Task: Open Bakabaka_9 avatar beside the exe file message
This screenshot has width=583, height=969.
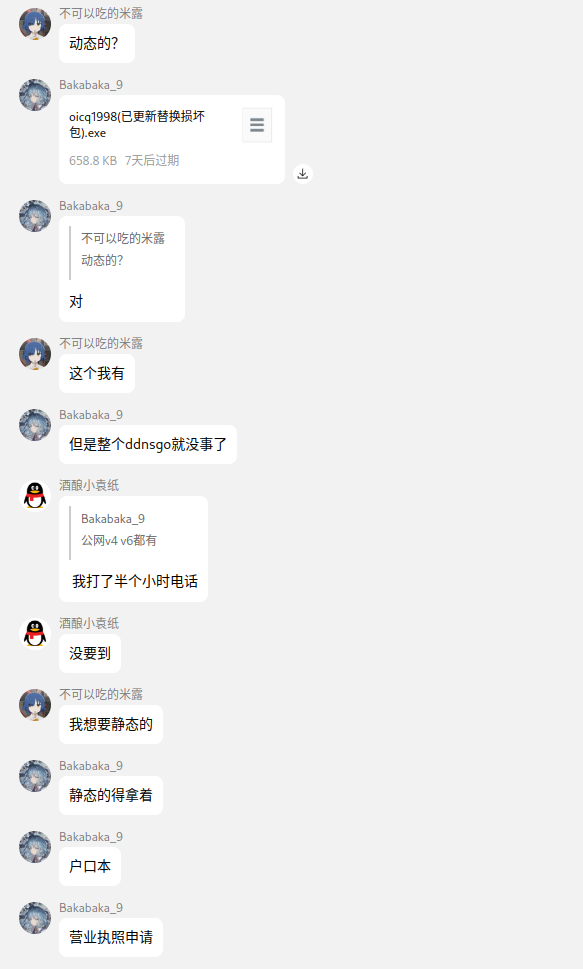Action: point(35,95)
